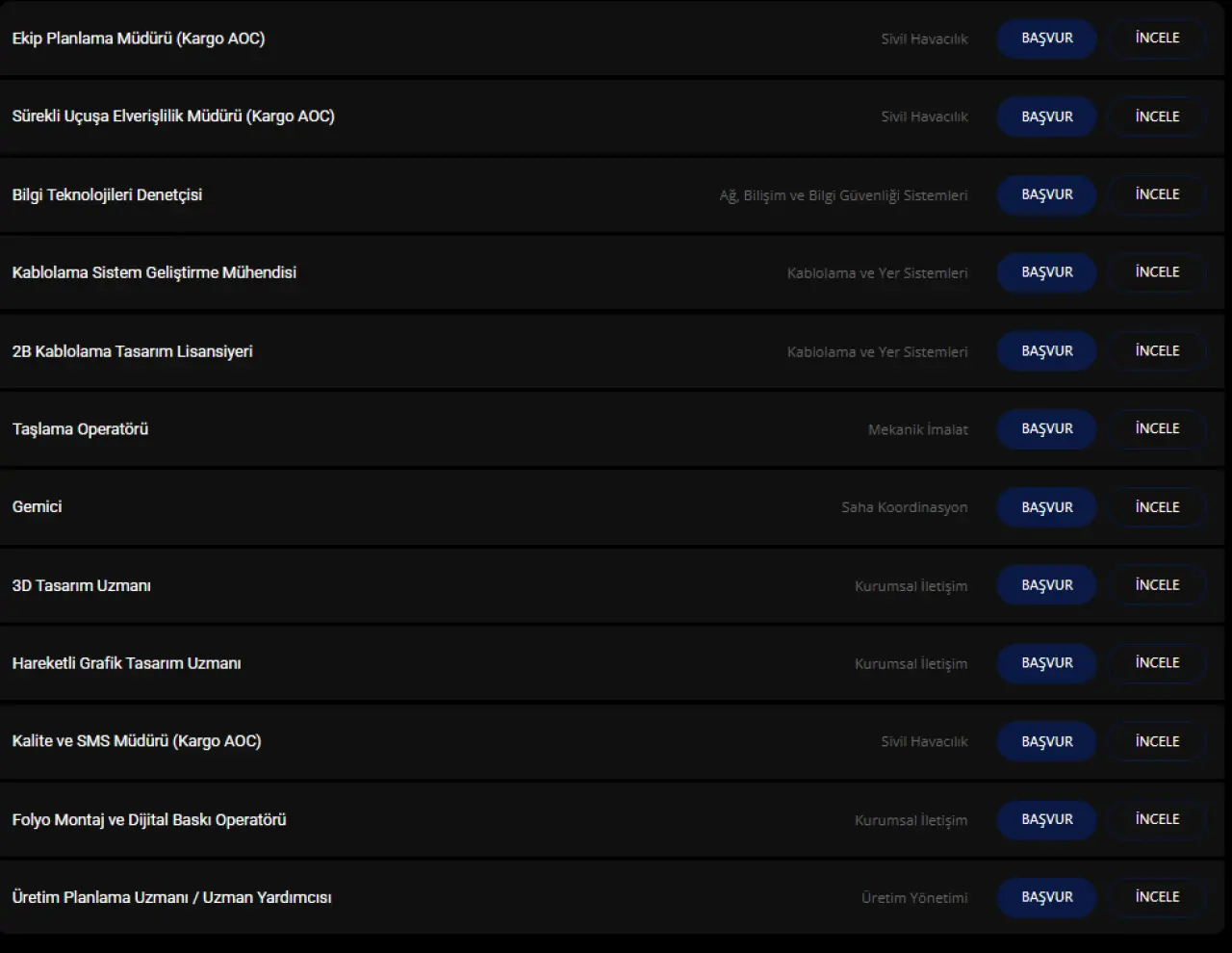
Task: Inspect the Bilgi Teknolojileri Denetçisi listing
Action: click(x=1157, y=194)
